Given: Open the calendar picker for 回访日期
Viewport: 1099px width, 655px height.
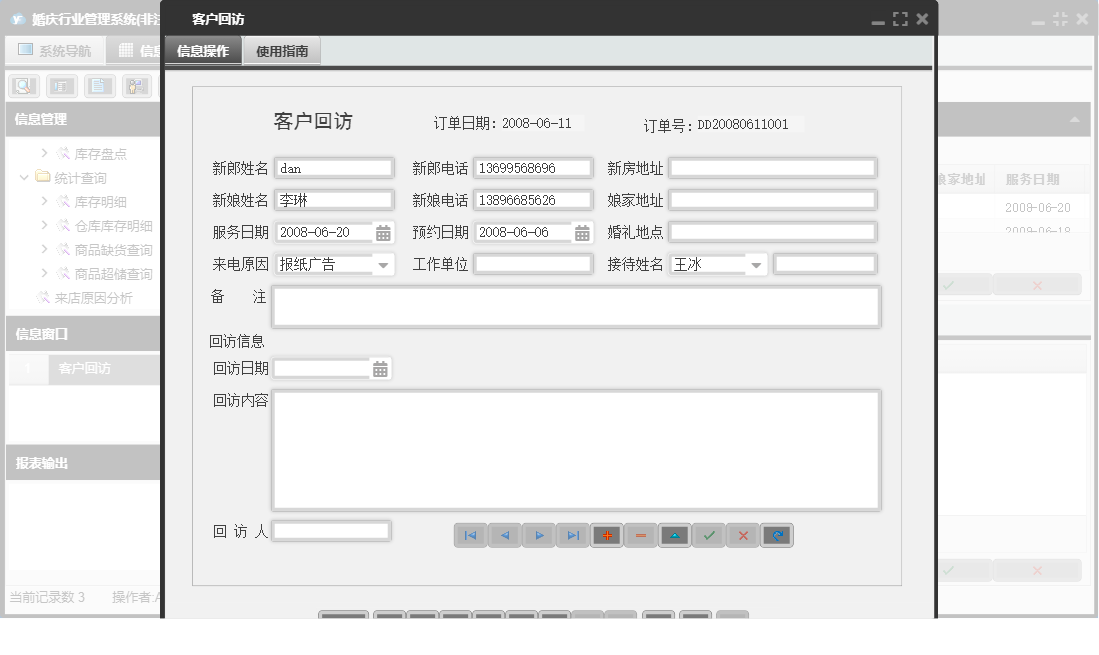Looking at the screenshot, I should coord(381,368).
